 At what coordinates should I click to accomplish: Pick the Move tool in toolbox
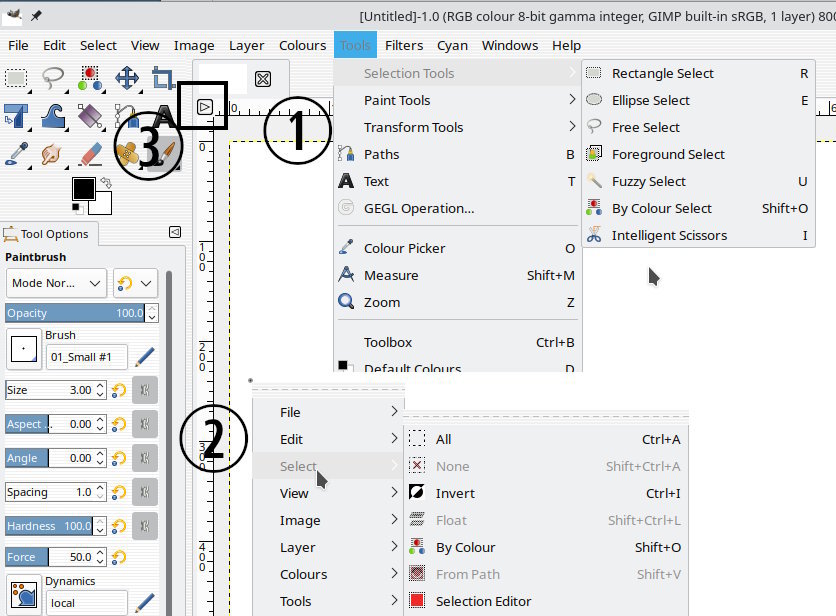pyautogui.click(x=127, y=78)
